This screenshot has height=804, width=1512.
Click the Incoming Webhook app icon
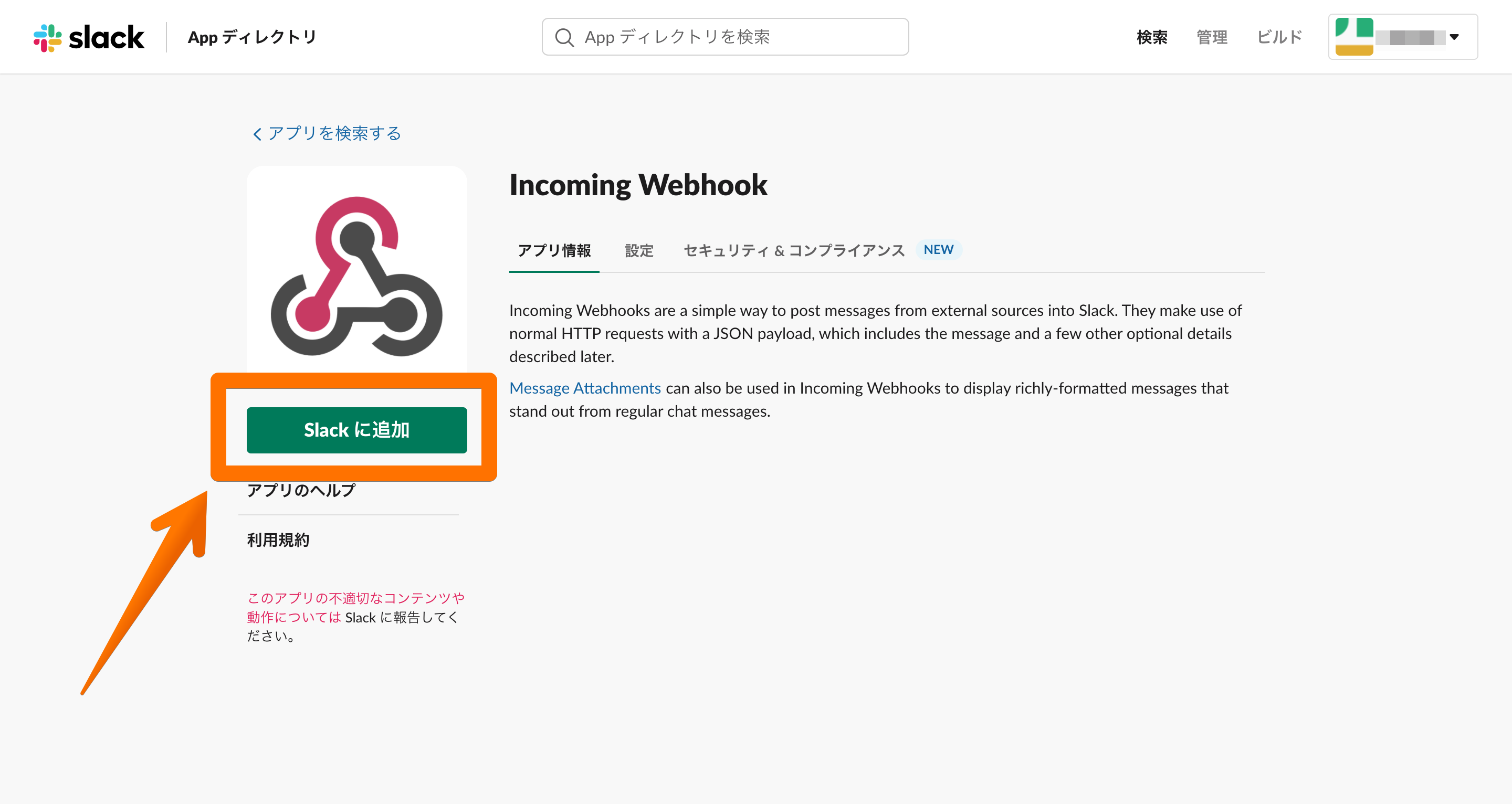point(356,276)
